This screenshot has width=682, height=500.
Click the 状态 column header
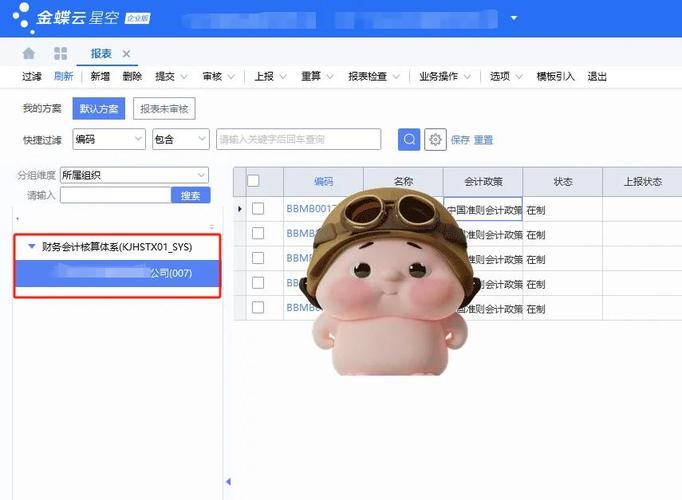[x=562, y=181]
